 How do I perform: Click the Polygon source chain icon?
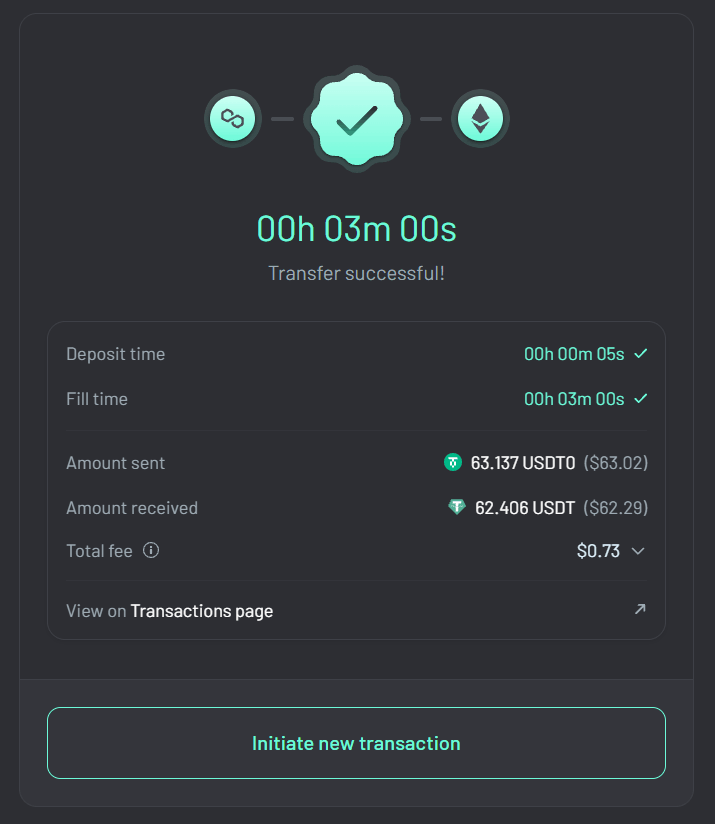click(233, 119)
